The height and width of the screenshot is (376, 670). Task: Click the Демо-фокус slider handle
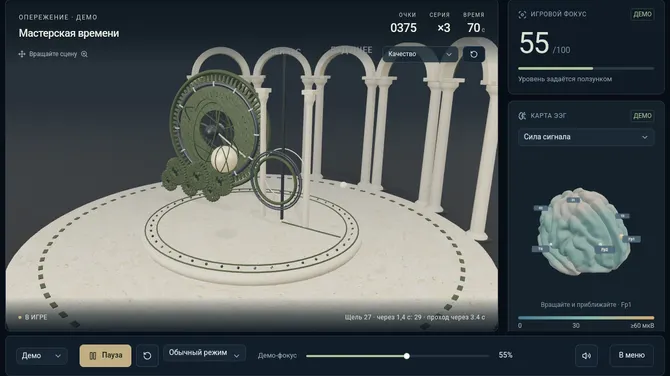pos(407,356)
